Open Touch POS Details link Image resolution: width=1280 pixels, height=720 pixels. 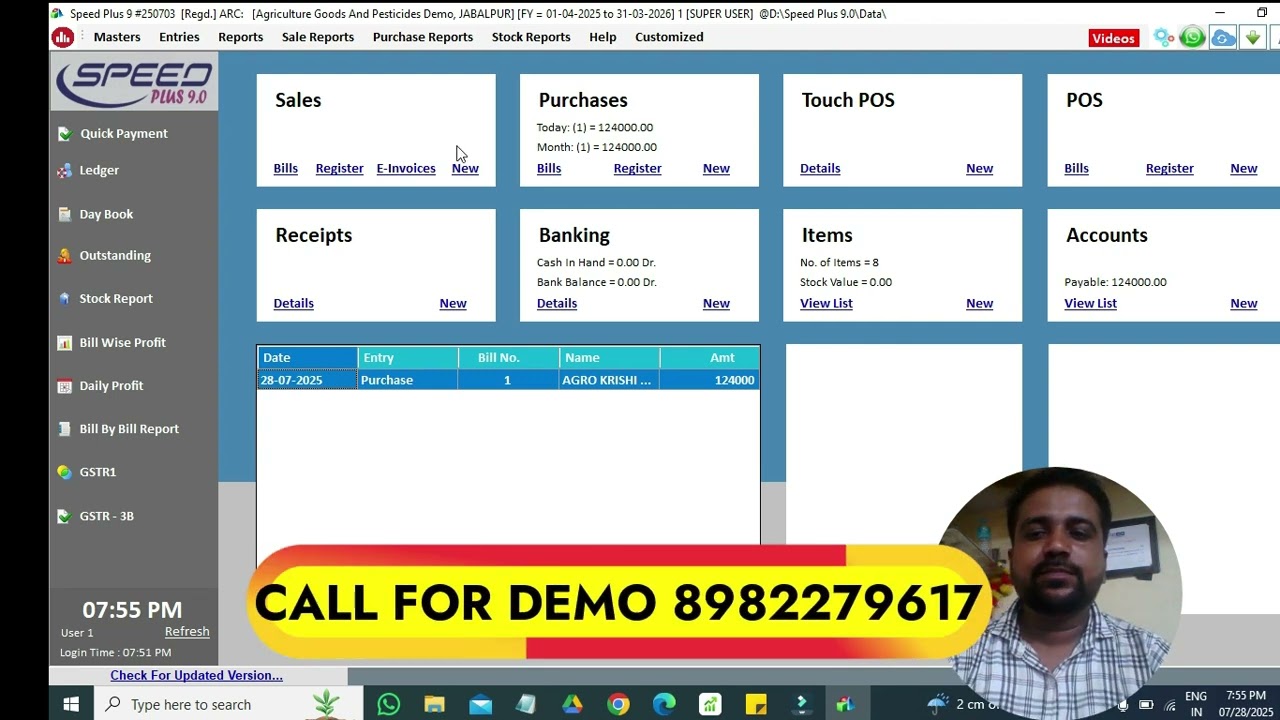pyautogui.click(x=820, y=168)
